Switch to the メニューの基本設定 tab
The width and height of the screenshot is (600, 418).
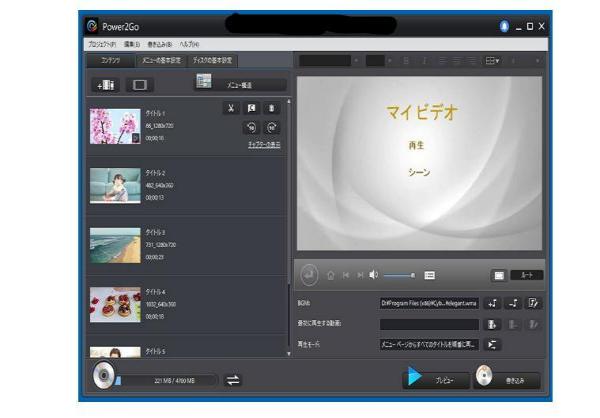pos(160,60)
